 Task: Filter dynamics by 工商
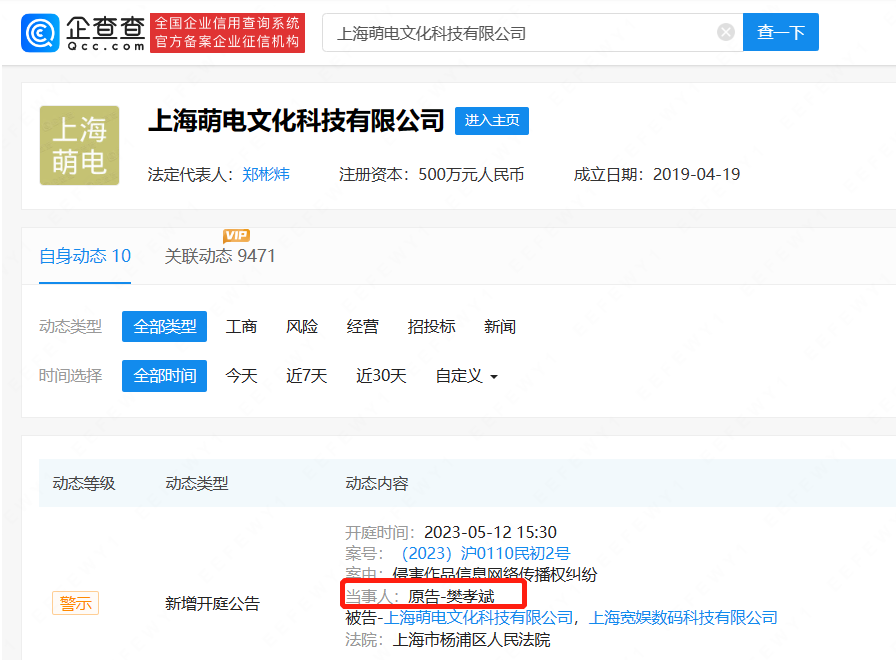tap(241, 326)
